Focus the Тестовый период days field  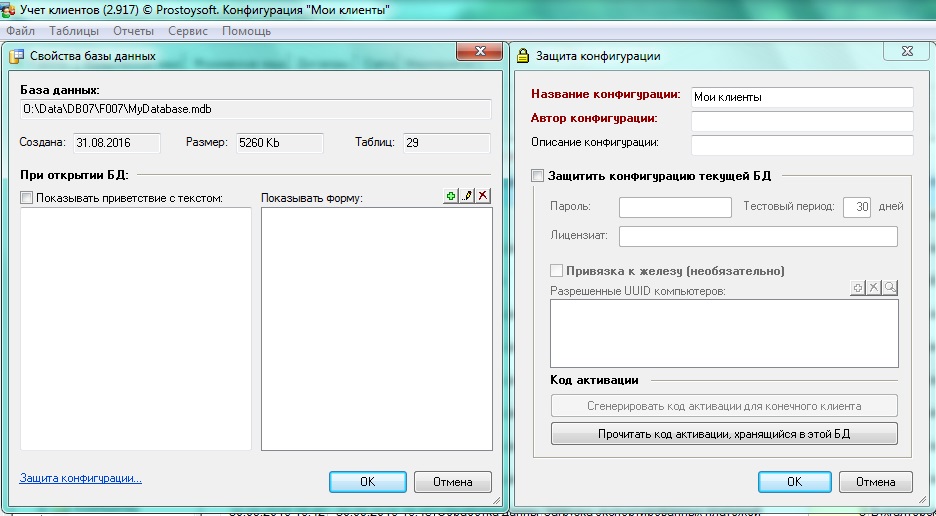(857, 207)
